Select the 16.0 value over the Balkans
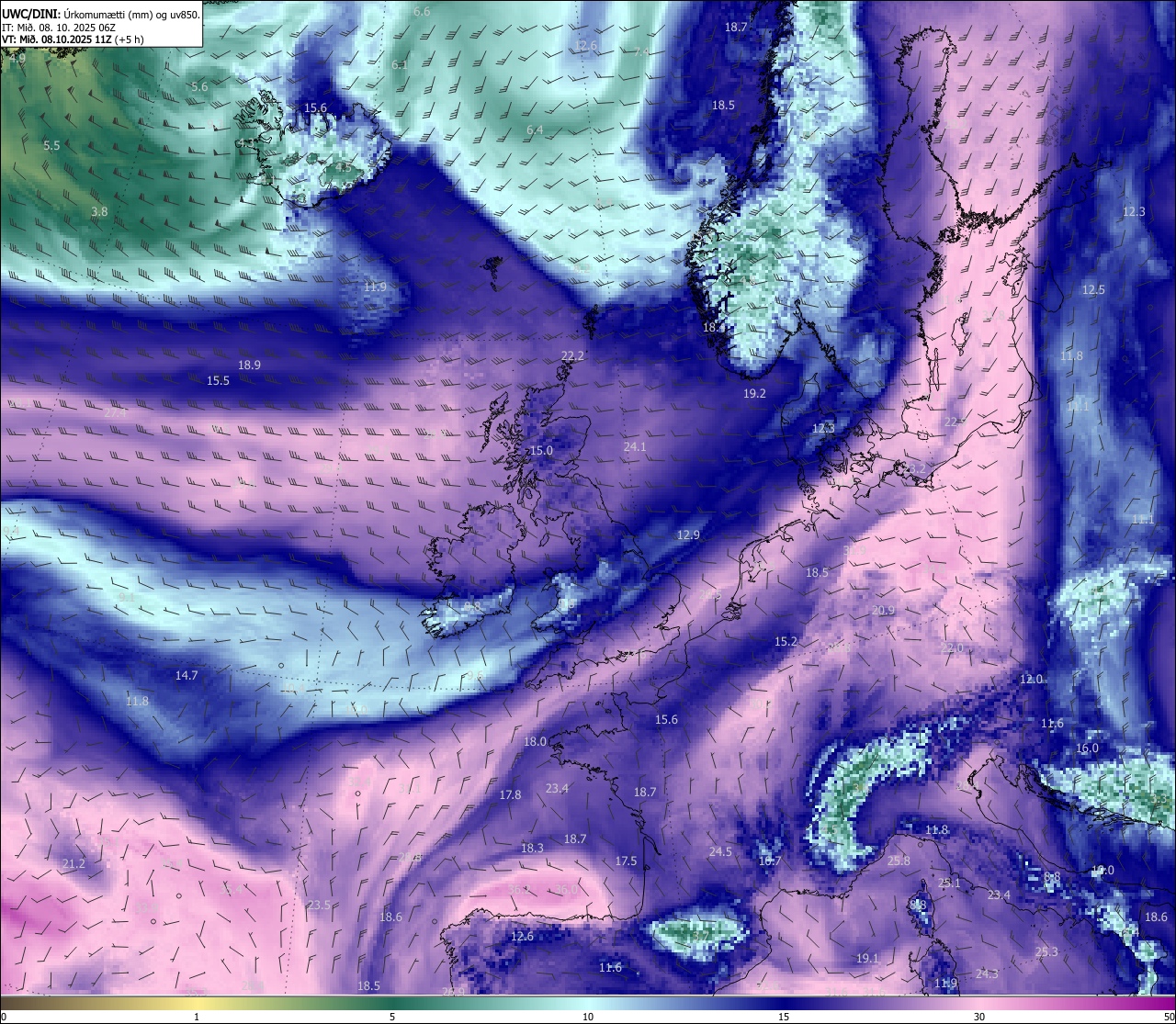The image size is (1176, 1024). (1087, 748)
